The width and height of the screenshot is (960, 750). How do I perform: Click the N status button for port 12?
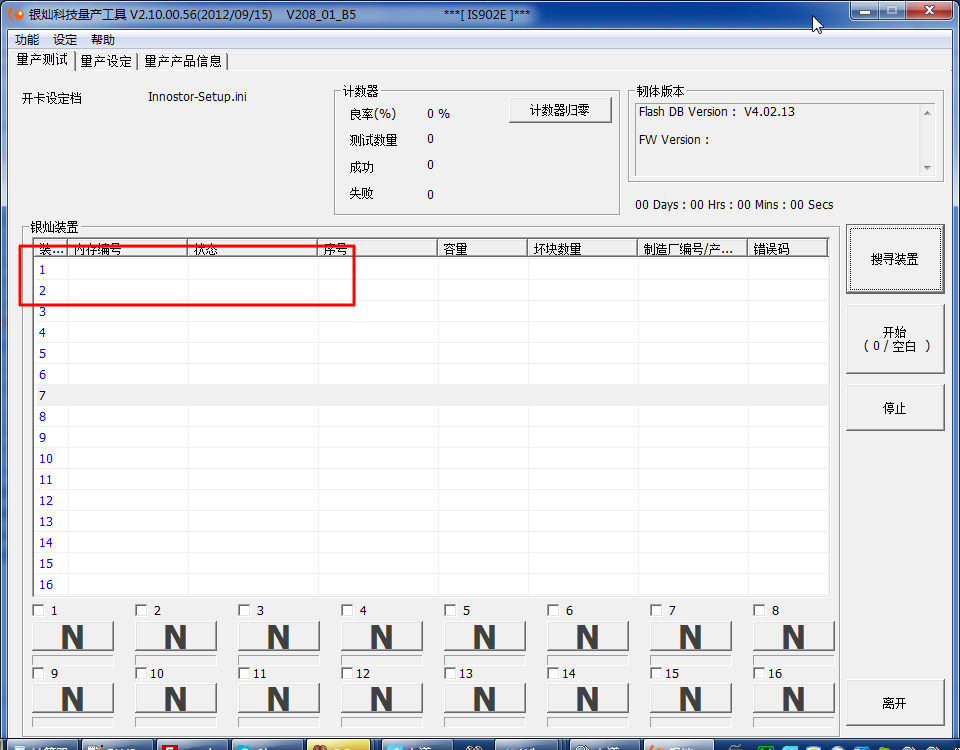(381, 699)
